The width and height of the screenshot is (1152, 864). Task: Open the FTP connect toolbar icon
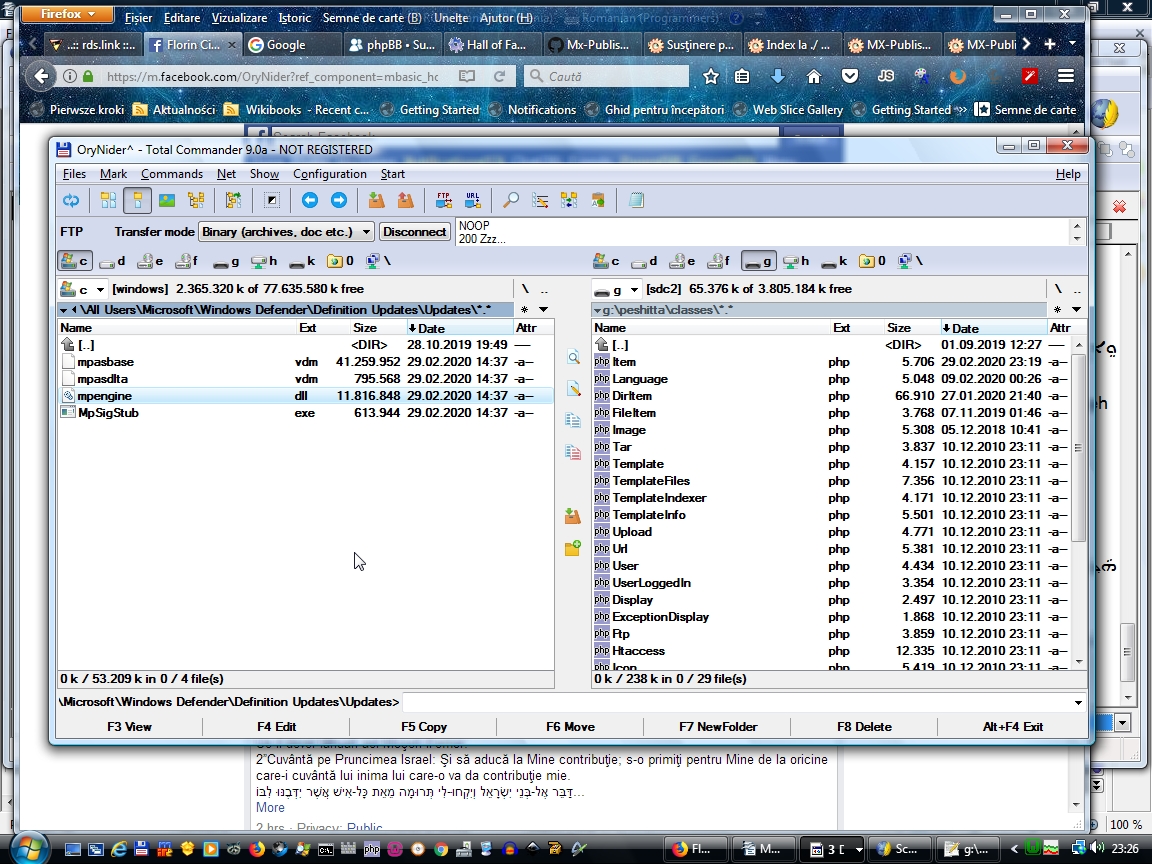point(443,201)
